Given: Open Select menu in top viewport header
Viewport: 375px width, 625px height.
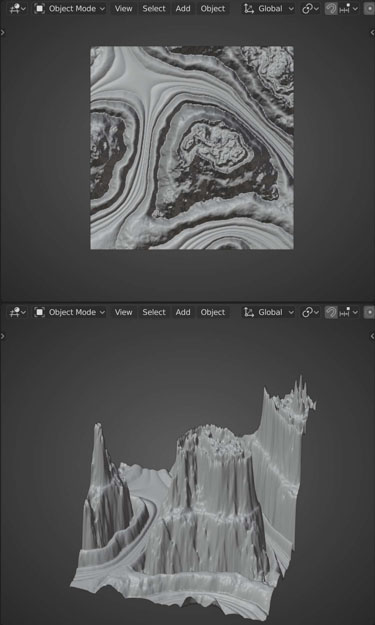Looking at the screenshot, I should (x=154, y=8).
